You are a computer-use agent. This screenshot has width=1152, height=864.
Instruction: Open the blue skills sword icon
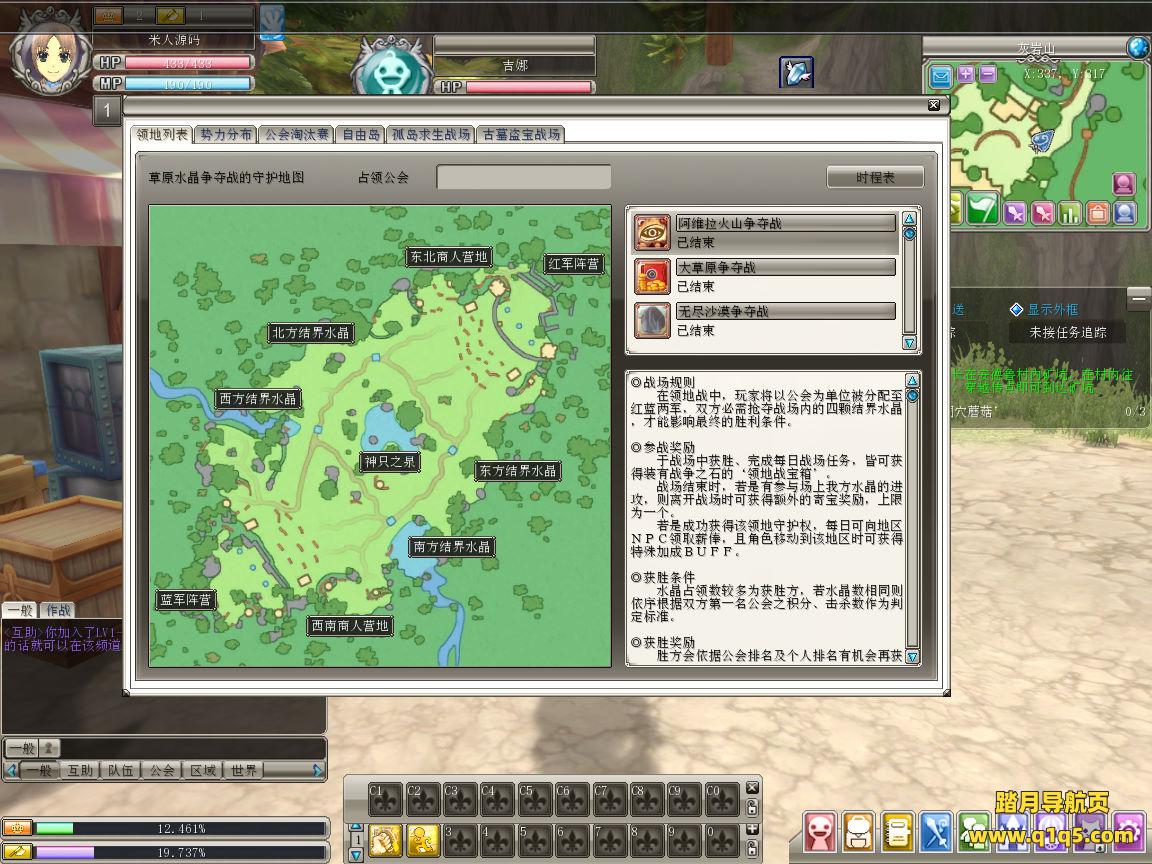point(936,831)
